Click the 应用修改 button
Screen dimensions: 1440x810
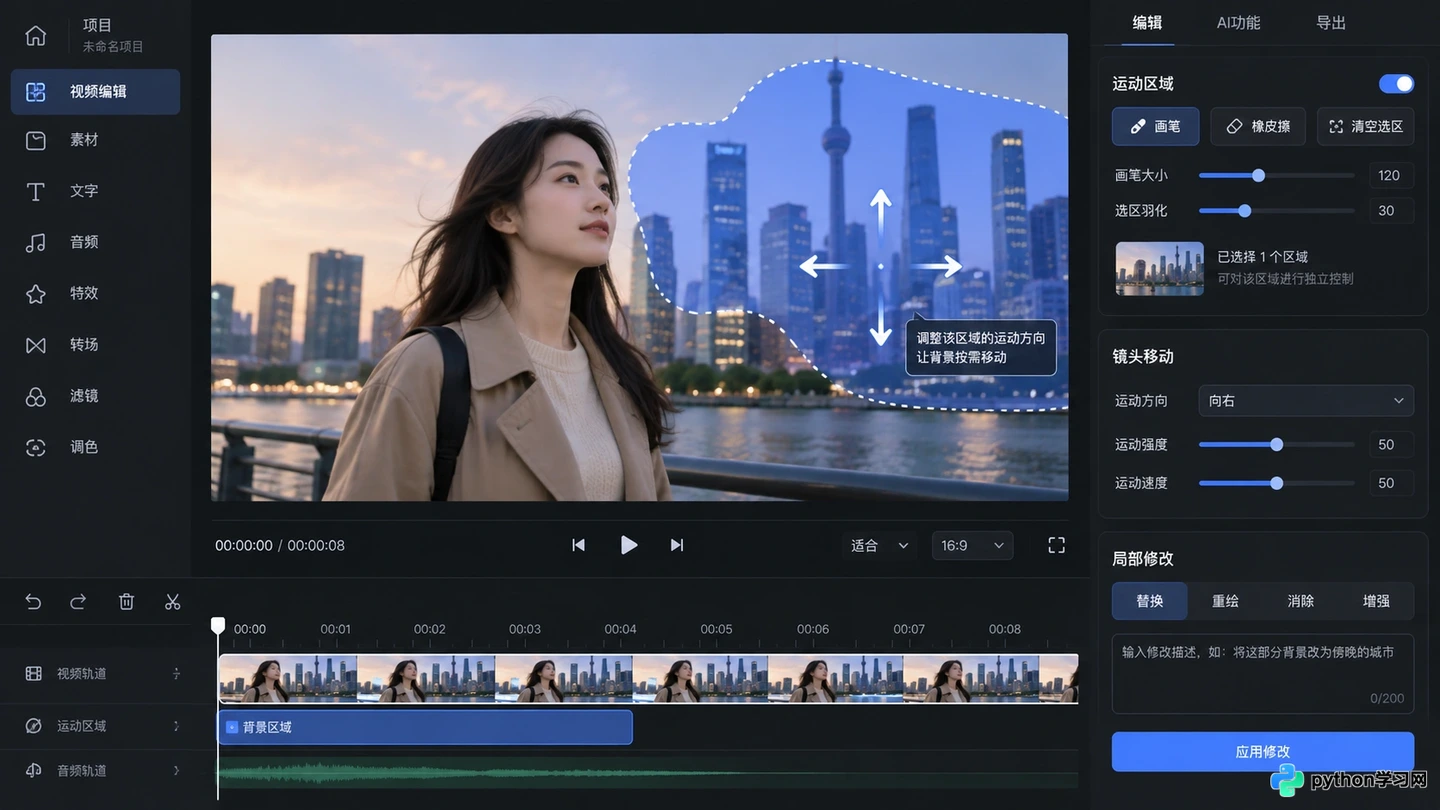1263,752
